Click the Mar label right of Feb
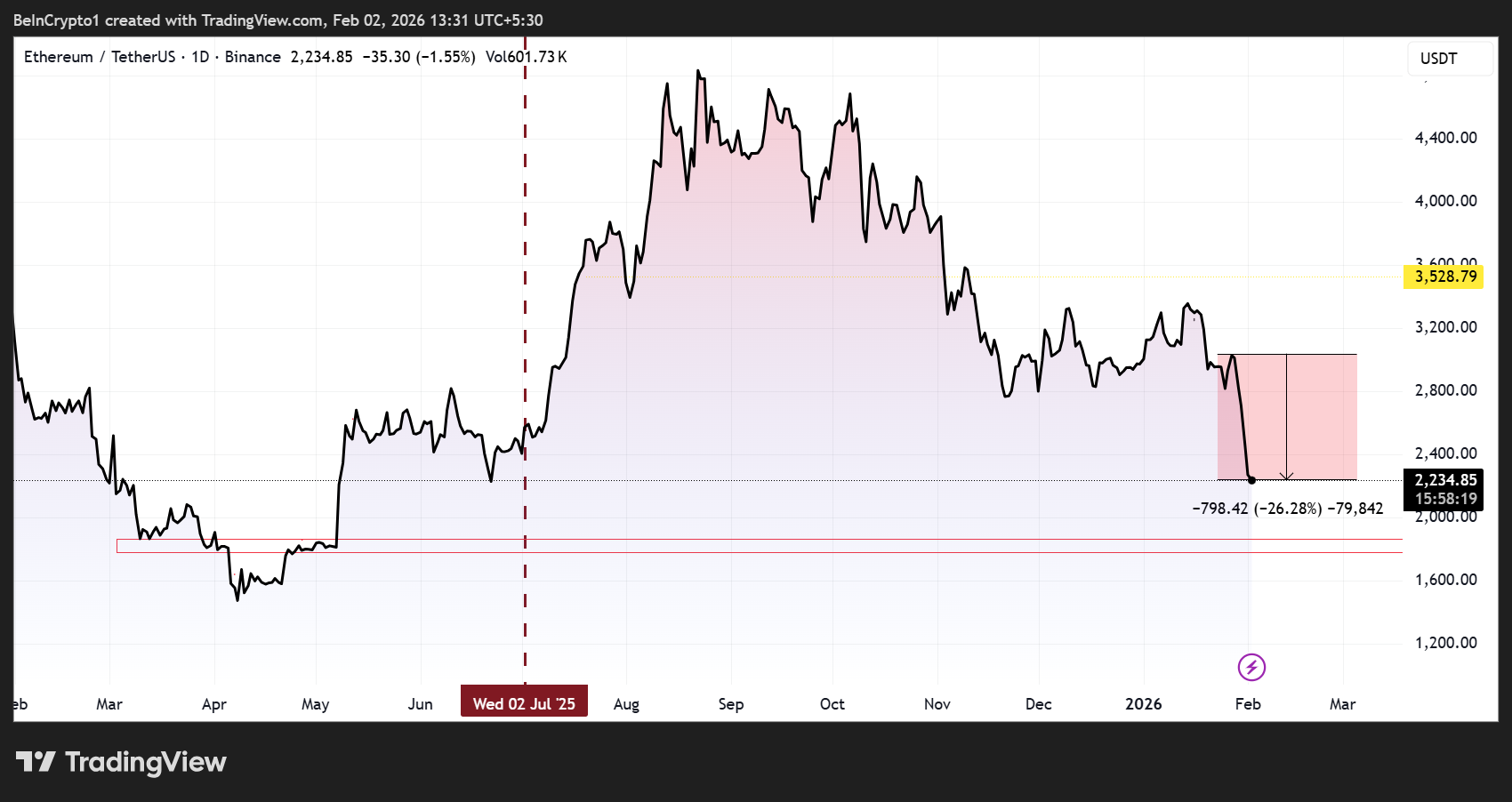 point(1343,704)
